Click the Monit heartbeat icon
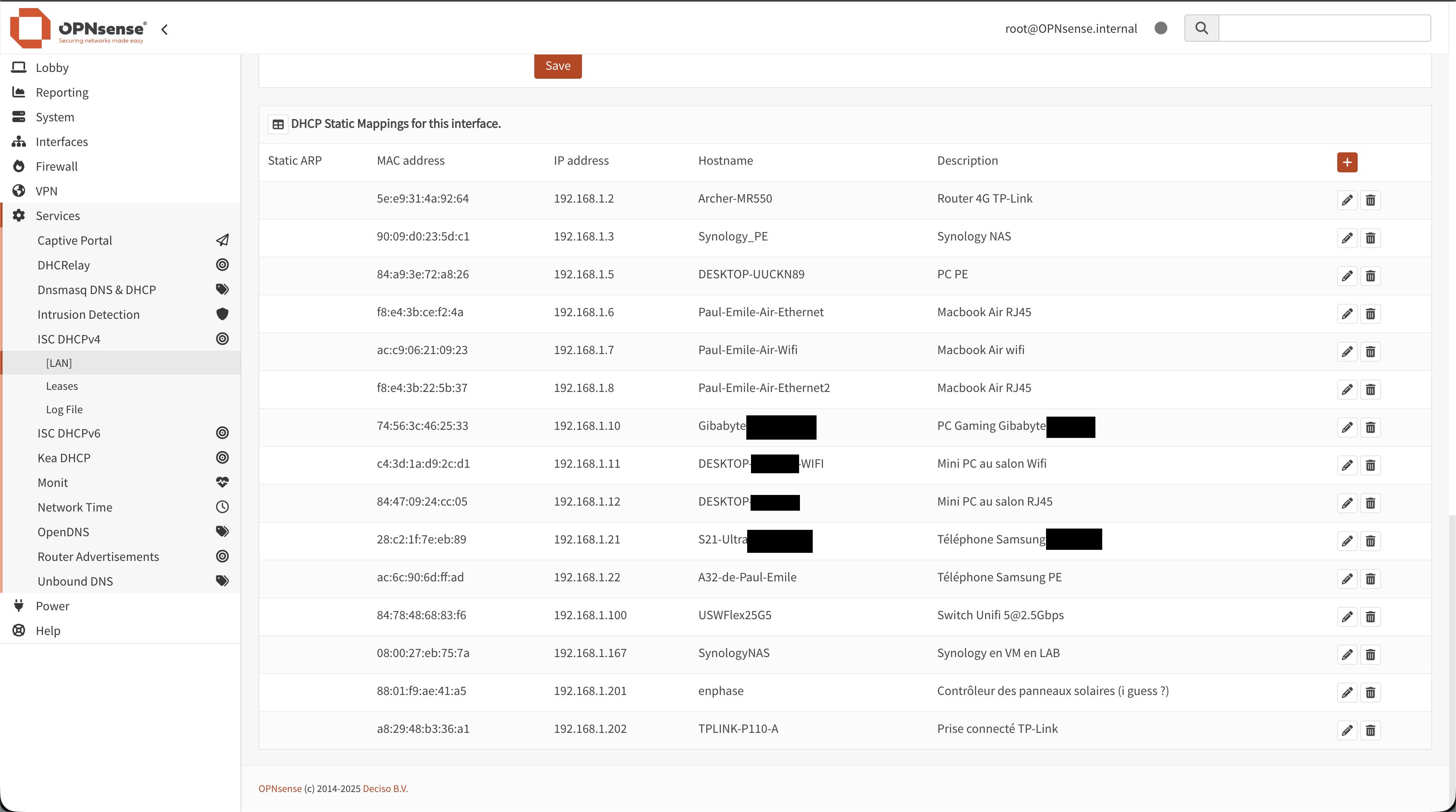This screenshot has width=1456, height=812. [x=221, y=482]
